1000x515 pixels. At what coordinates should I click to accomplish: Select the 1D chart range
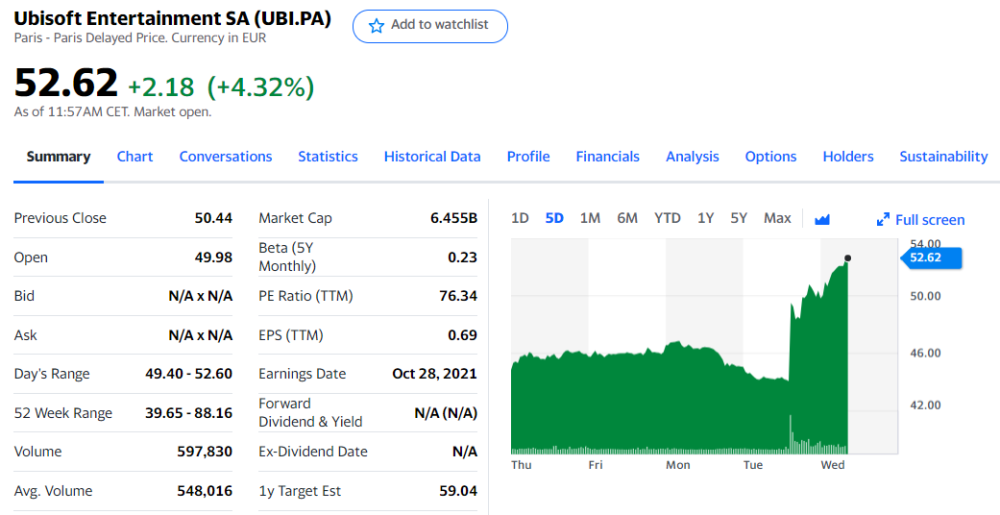click(520, 218)
